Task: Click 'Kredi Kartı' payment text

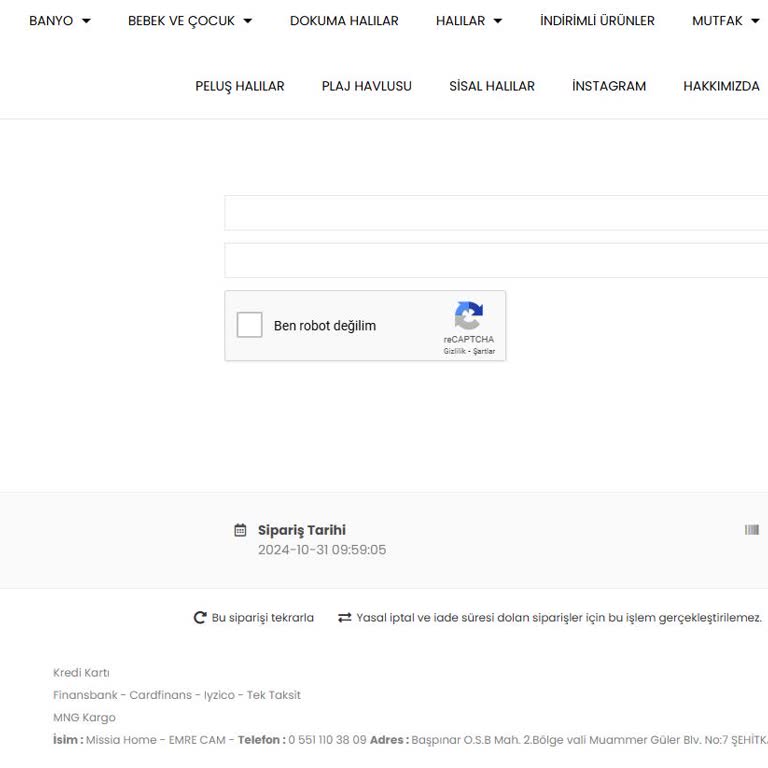Action: [x=81, y=672]
